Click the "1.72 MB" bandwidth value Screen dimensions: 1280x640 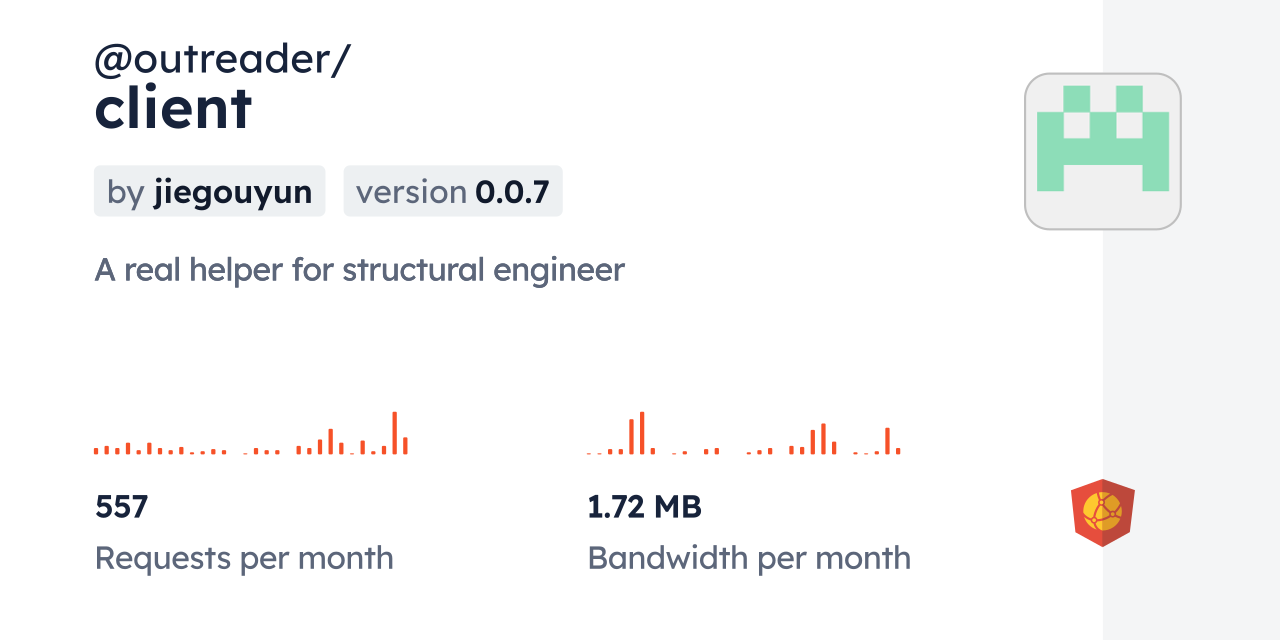click(644, 507)
